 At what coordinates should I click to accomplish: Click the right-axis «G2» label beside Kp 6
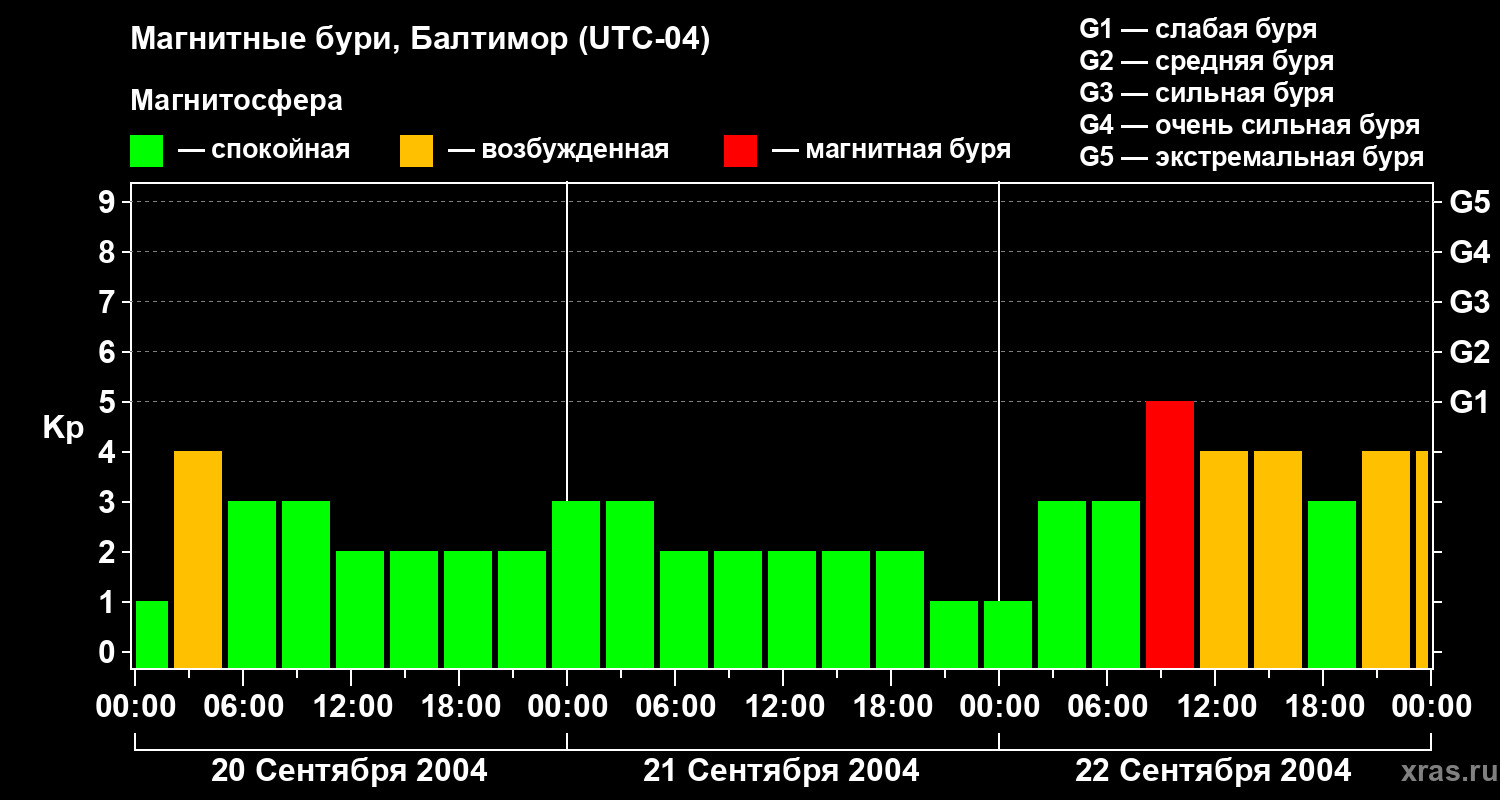pyautogui.click(x=1470, y=352)
